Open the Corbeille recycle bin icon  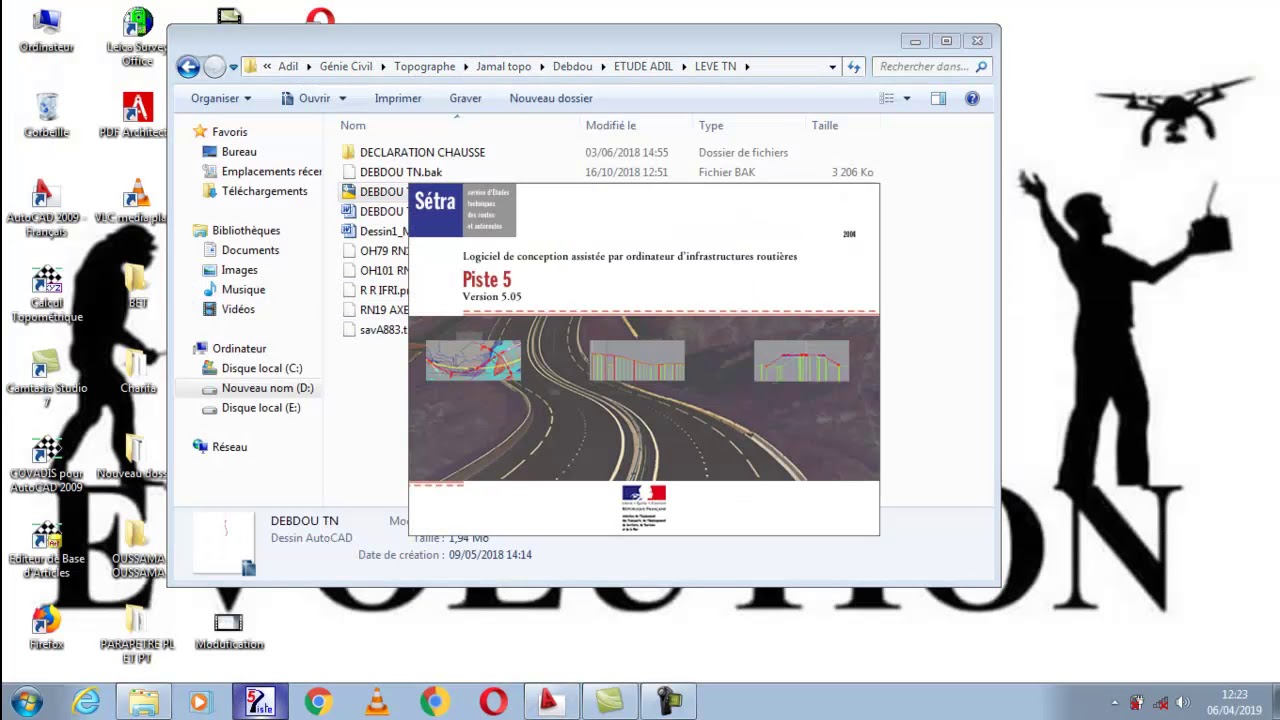tap(46, 115)
